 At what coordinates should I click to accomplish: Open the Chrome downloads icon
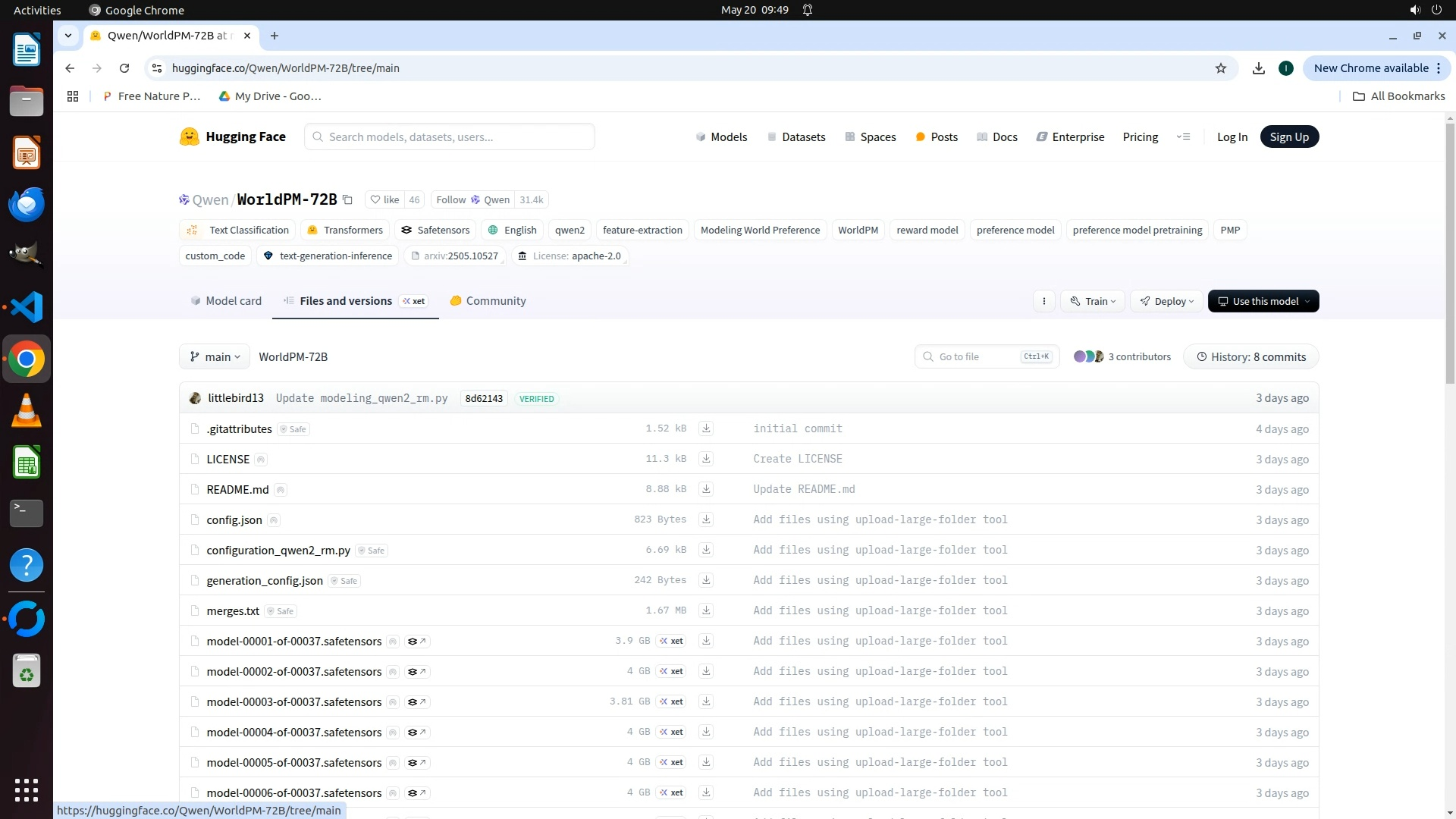(x=1259, y=68)
